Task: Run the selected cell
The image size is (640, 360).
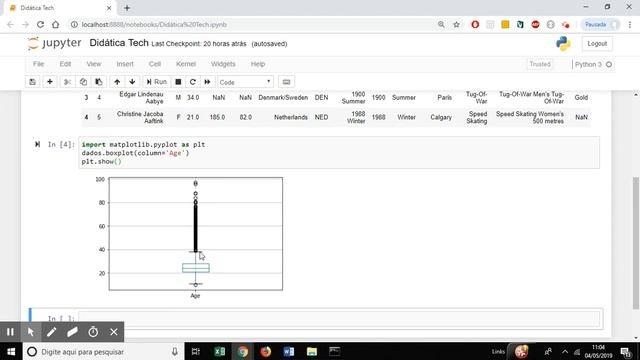Action: pos(156,82)
